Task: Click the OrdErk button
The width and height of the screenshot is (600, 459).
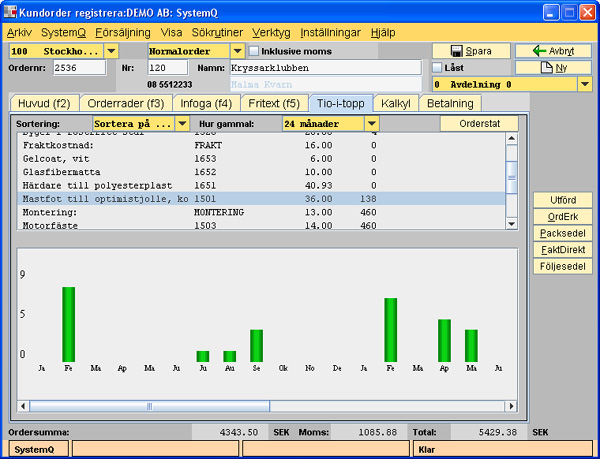Action: click(x=563, y=216)
